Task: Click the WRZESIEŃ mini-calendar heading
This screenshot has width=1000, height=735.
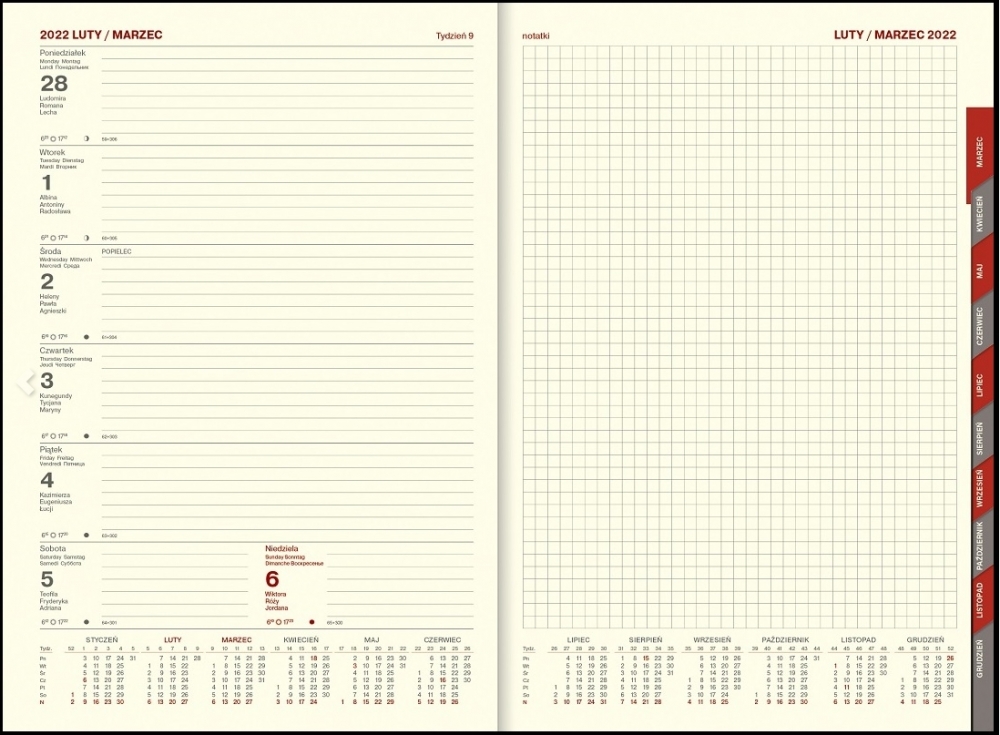Action: 712,640
